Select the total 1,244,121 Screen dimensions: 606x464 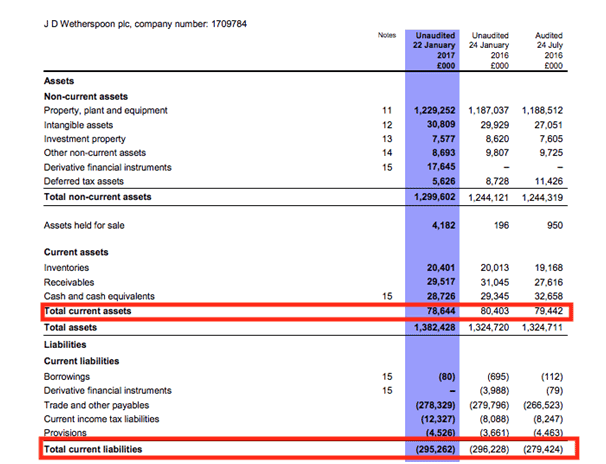[x=489, y=198]
